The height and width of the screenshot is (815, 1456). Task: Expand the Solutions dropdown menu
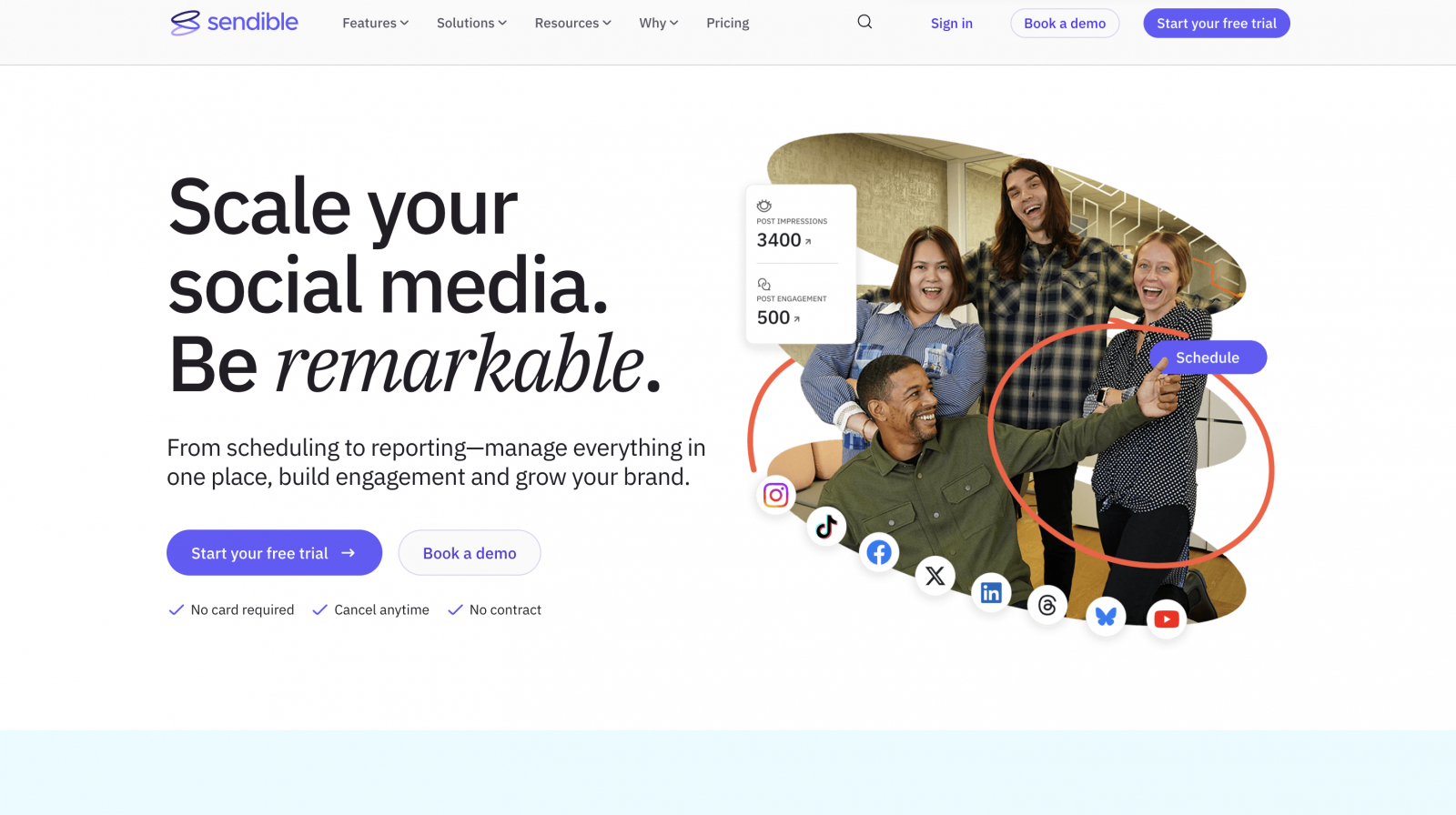point(471,23)
